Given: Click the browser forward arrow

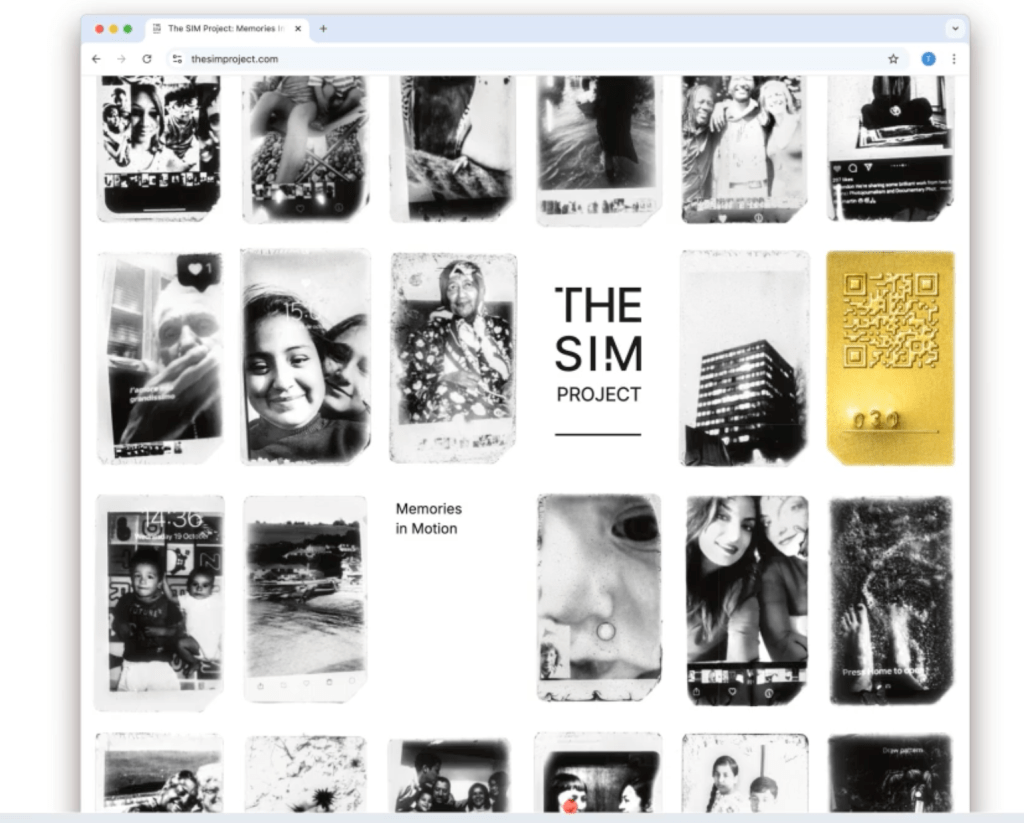Looking at the screenshot, I should click(x=121, y=59).
